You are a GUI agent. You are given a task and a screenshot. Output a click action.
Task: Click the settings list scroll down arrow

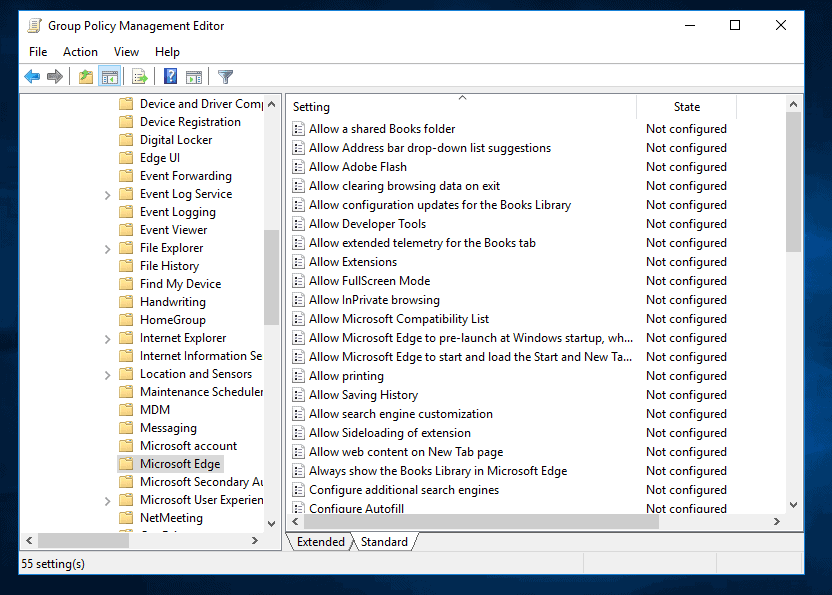[x=793, y=505]
